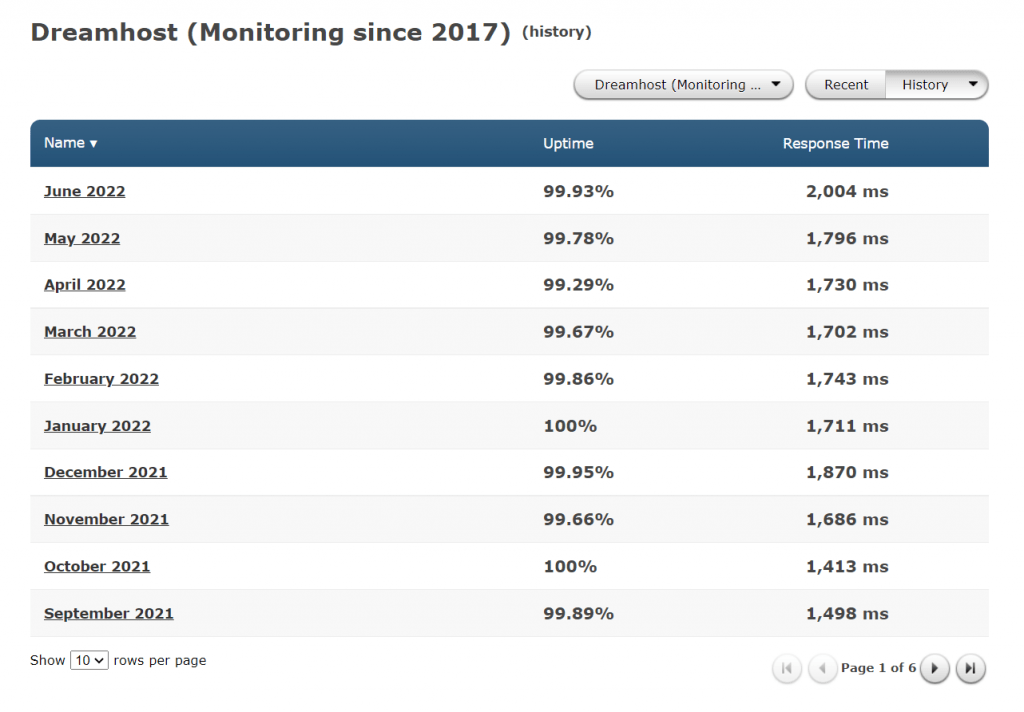Screen dimensions: 1024x712
Task: Open the October 2021 report
Action: click(x=97, y=566)
